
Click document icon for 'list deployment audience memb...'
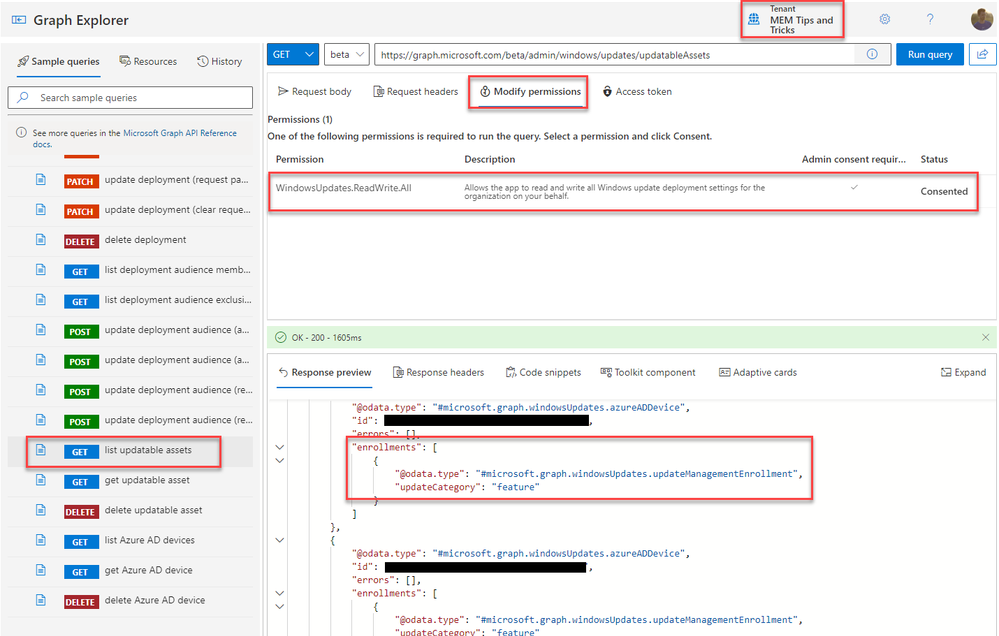click(x=41, y=270)
